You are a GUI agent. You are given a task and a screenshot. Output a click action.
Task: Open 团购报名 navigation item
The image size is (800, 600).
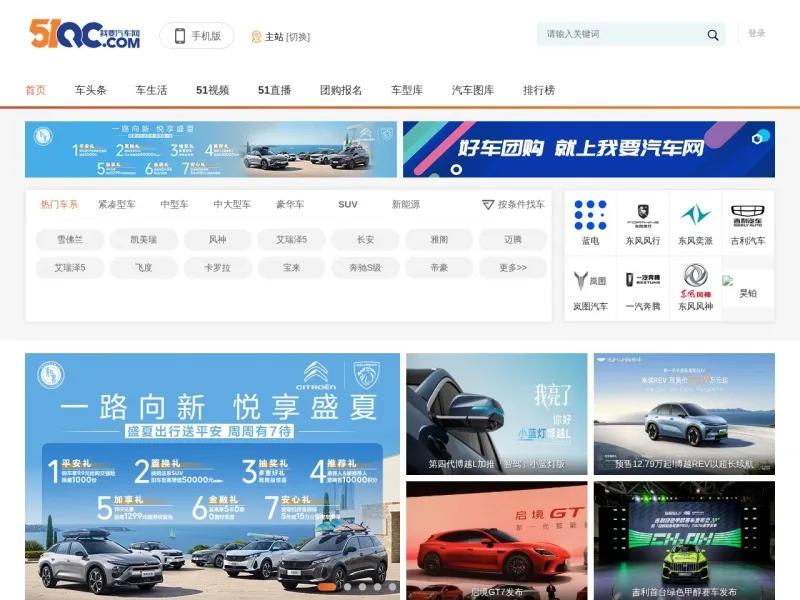click(x=341, y=90)
